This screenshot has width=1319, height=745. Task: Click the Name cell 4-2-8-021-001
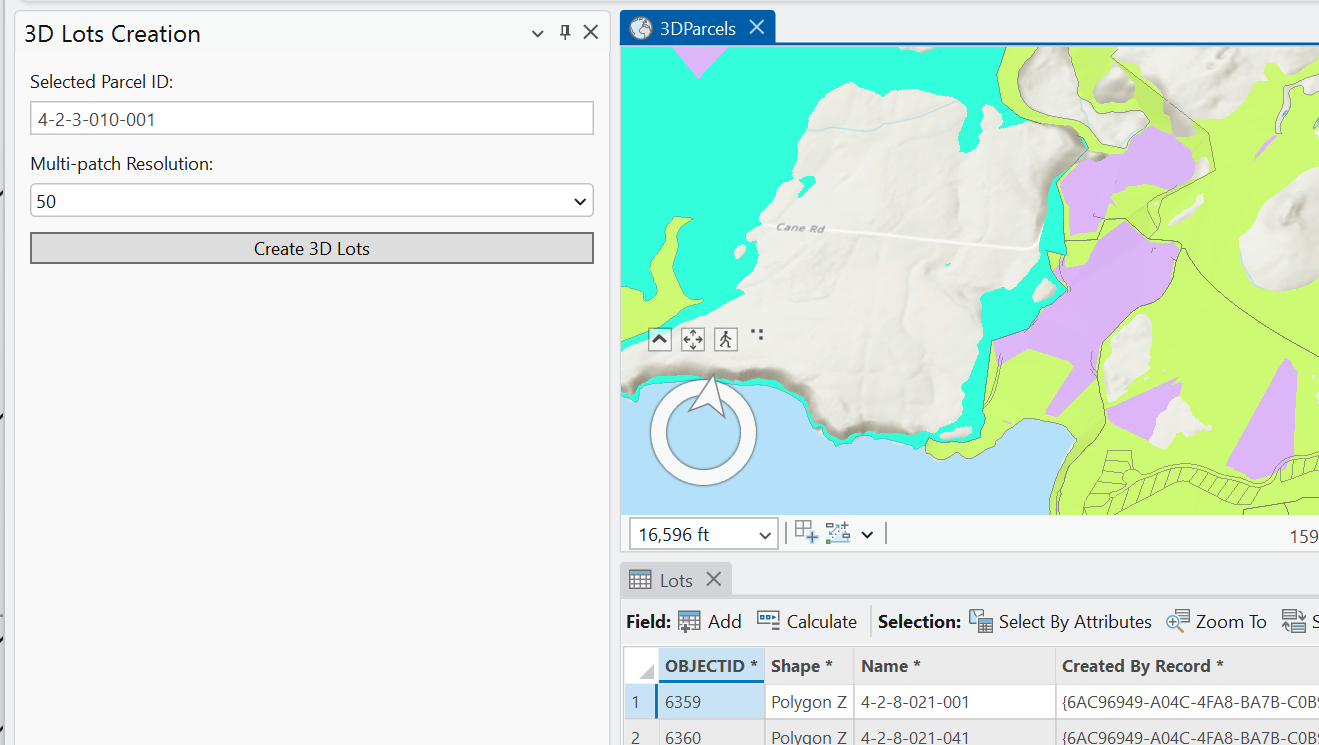click(954, 702)
